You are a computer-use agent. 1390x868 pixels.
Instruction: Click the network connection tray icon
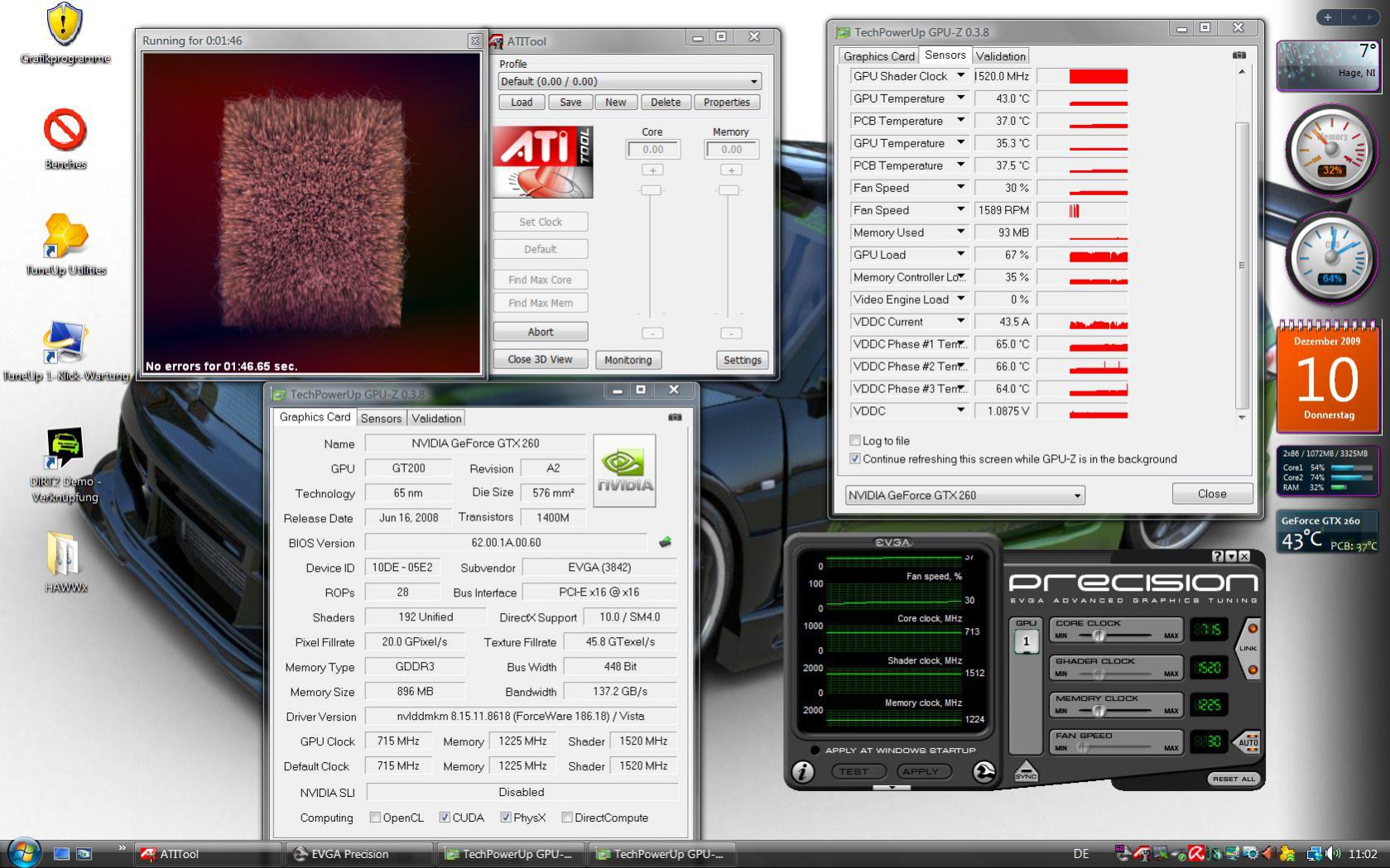[1315, 853]
